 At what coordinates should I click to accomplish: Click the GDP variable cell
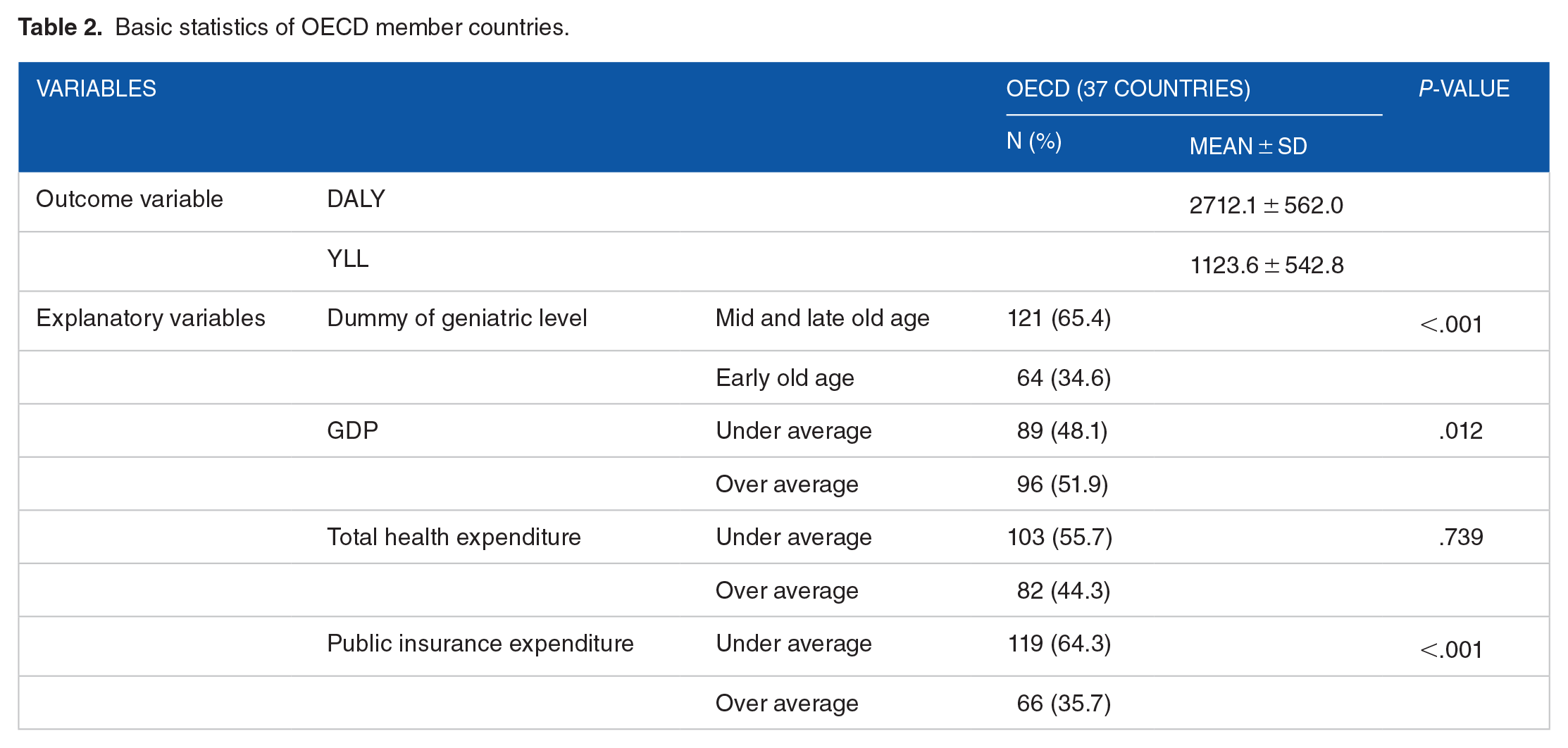(x=353, y=430)
